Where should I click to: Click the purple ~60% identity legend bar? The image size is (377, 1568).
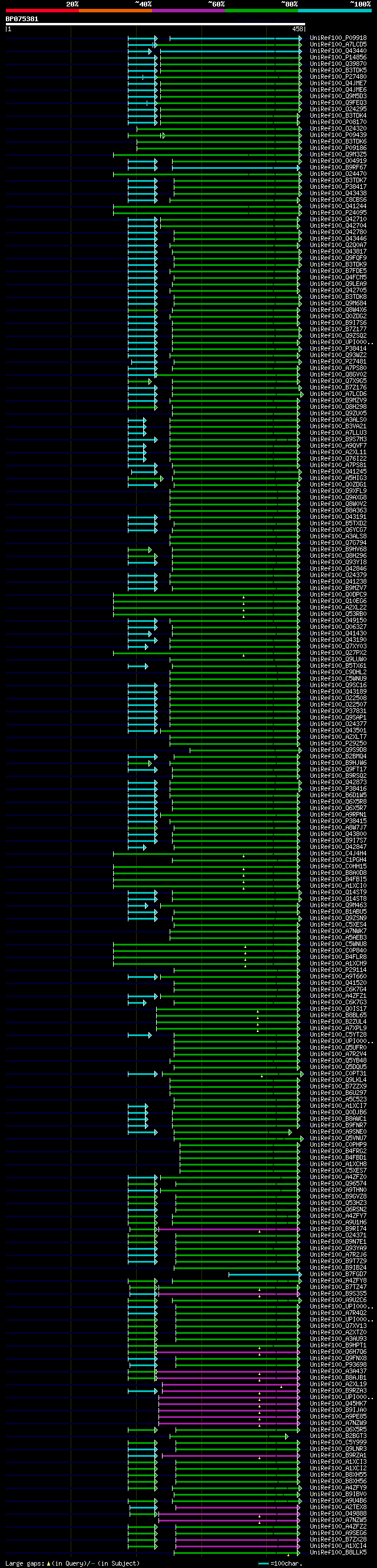[189, 11]
